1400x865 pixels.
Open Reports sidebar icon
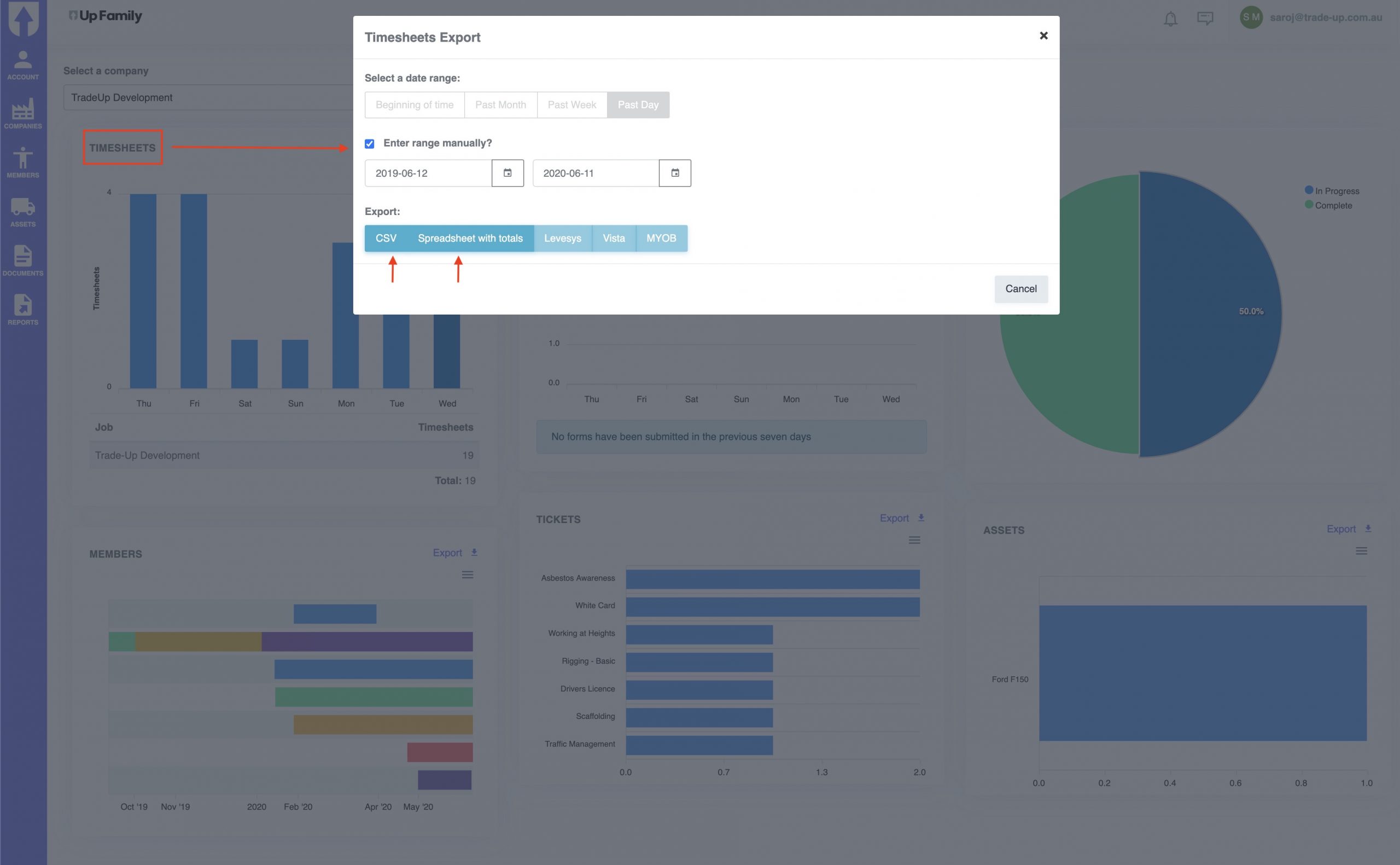[x=23, y=310]
